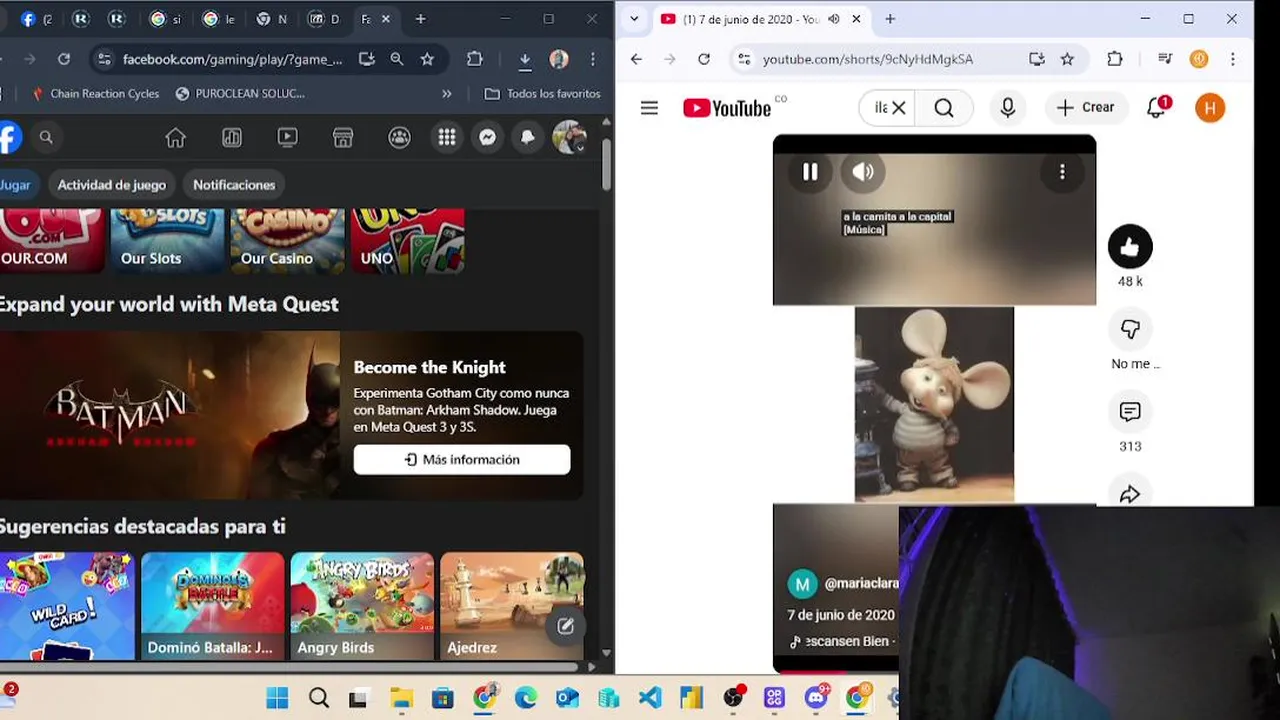Open the UNO game tile
Viewport: 1280px width, 720px height.
pyautogui.click(x=407, y=240)
